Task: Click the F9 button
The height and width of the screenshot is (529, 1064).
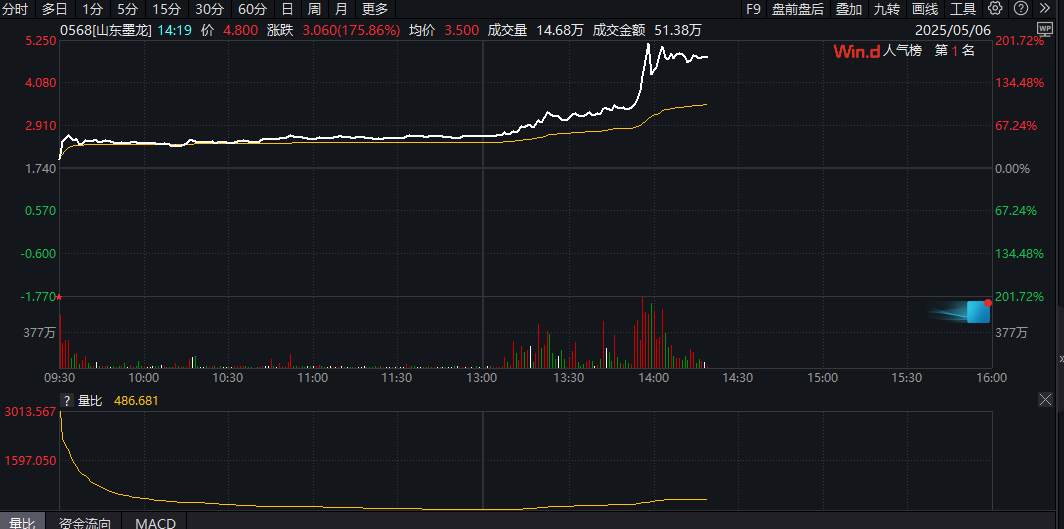Action: (753, 9)
